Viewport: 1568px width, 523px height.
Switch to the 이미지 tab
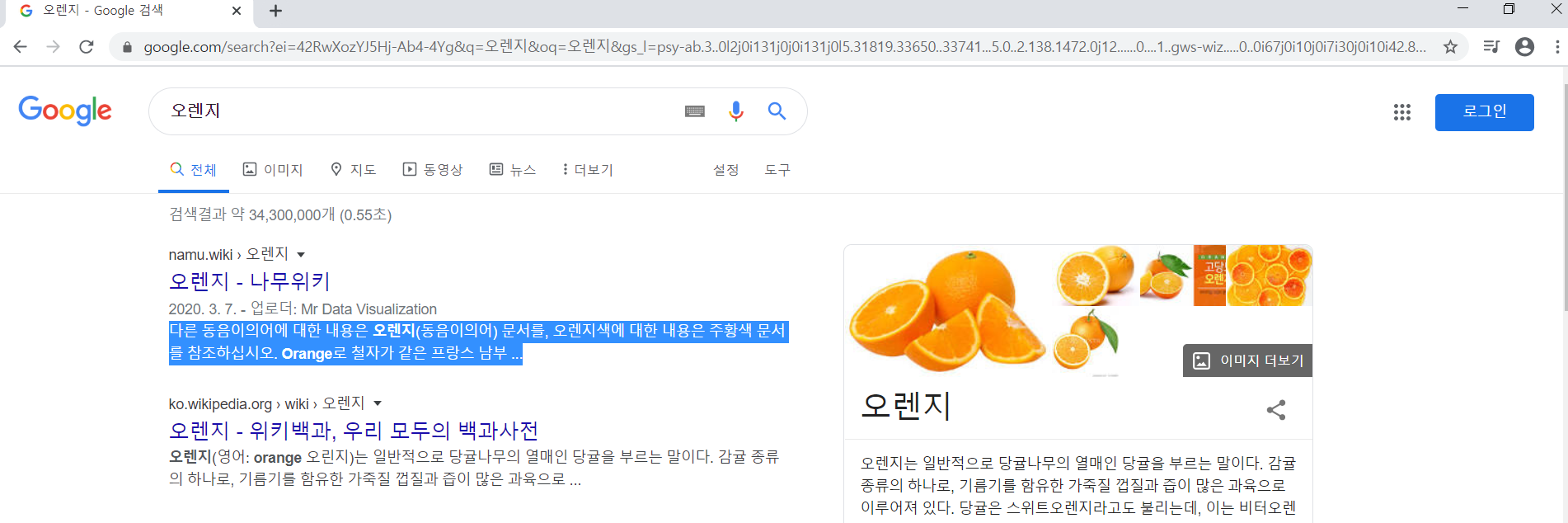click(273, 170)
